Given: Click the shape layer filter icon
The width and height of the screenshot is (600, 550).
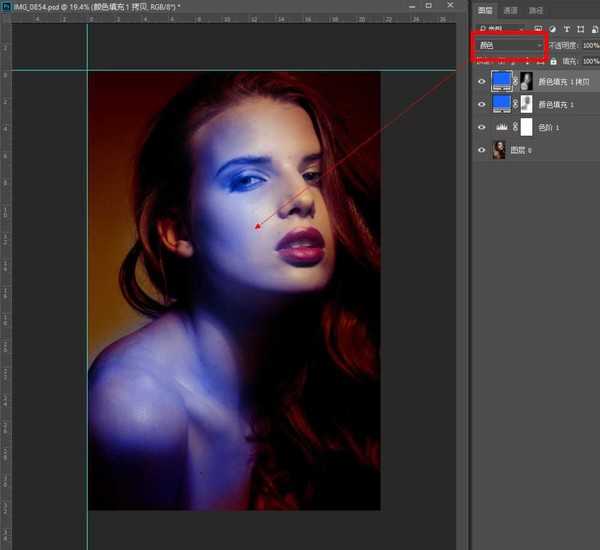Looking at the screenshot, I should (x=580, y=28).
